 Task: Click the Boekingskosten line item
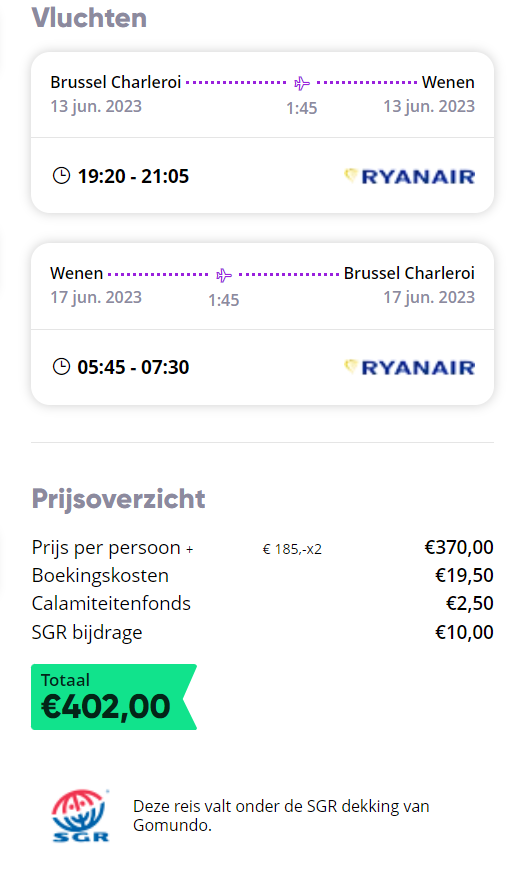point(262,575)
